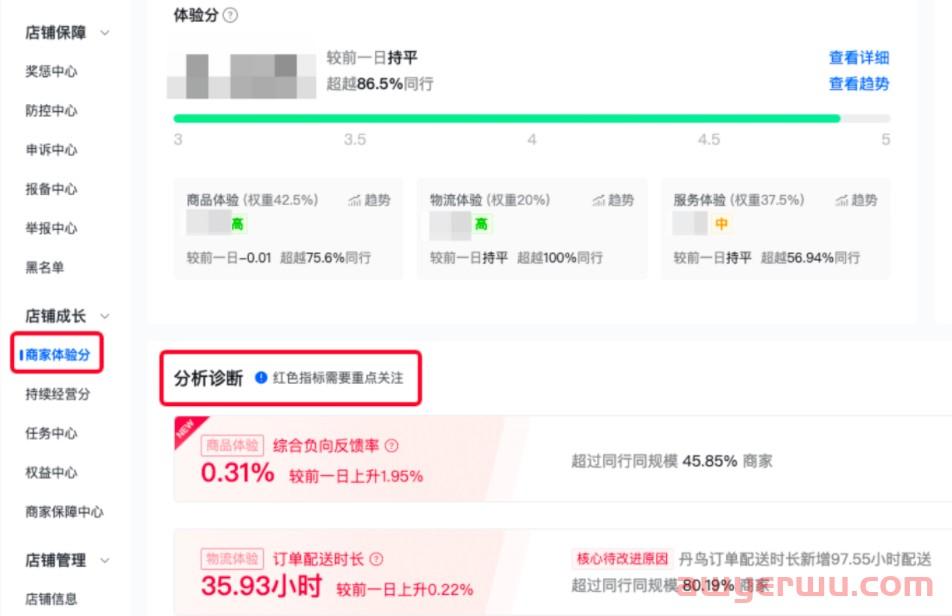
Task: Click the 查看趋势 link
Action: click(858, 84)
